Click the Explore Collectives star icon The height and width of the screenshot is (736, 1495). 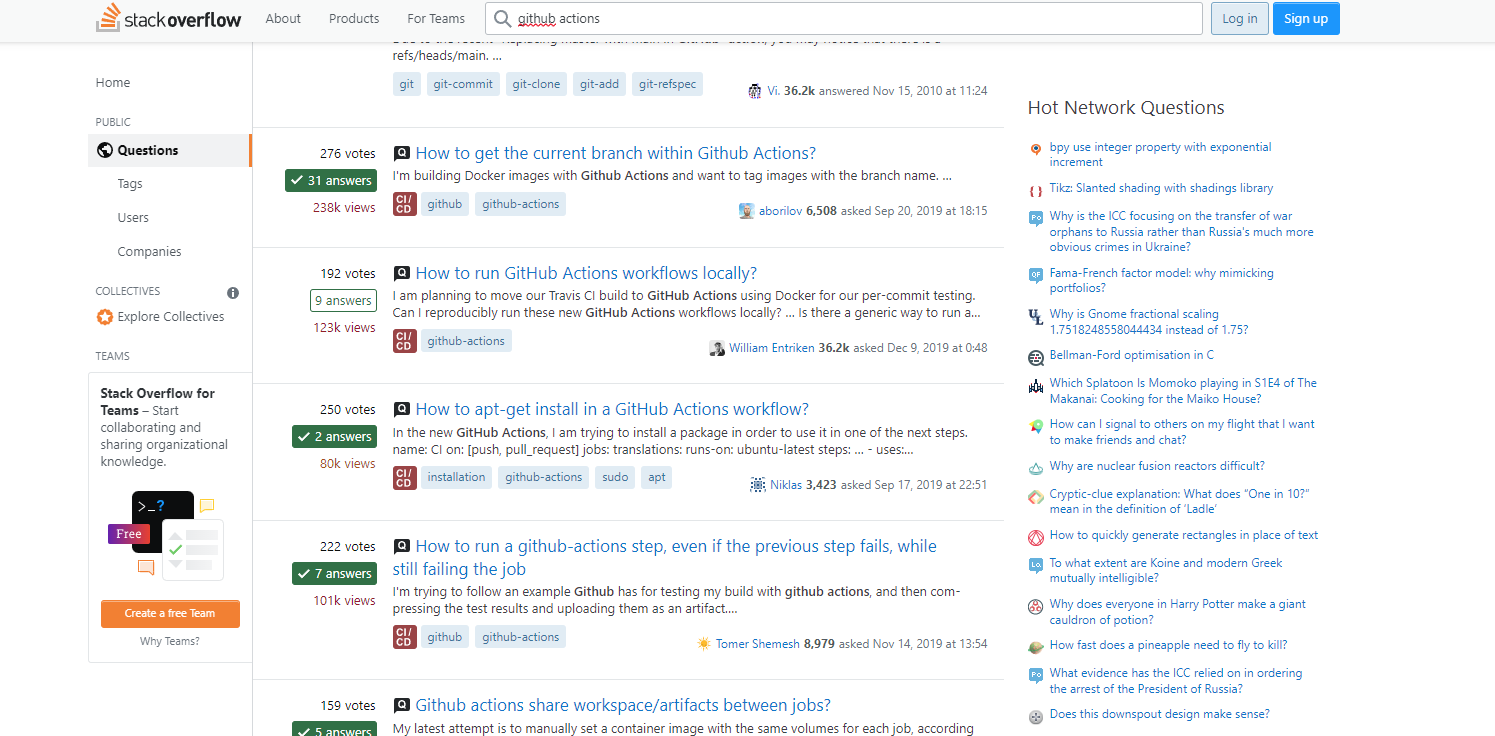pos(105,316)
